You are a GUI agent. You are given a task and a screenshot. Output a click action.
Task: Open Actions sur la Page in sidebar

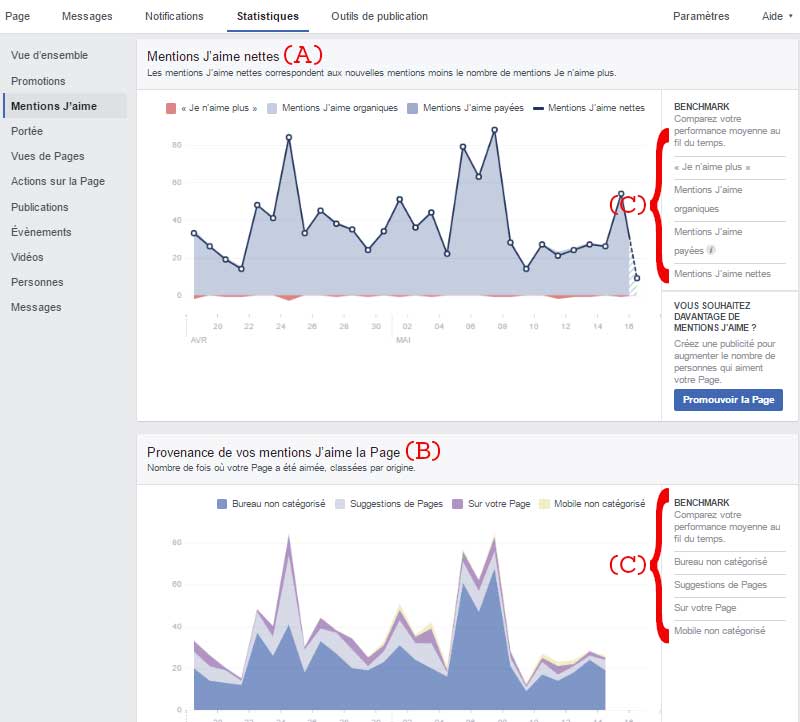tap(58, 181)
